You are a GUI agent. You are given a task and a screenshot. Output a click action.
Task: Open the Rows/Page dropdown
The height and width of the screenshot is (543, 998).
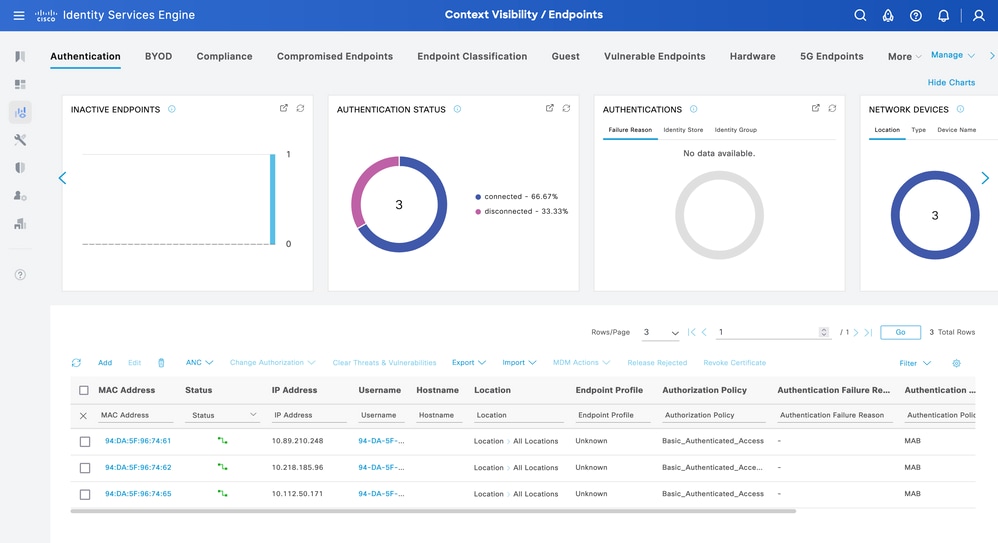pyautogui.click(x=661, y=332)
